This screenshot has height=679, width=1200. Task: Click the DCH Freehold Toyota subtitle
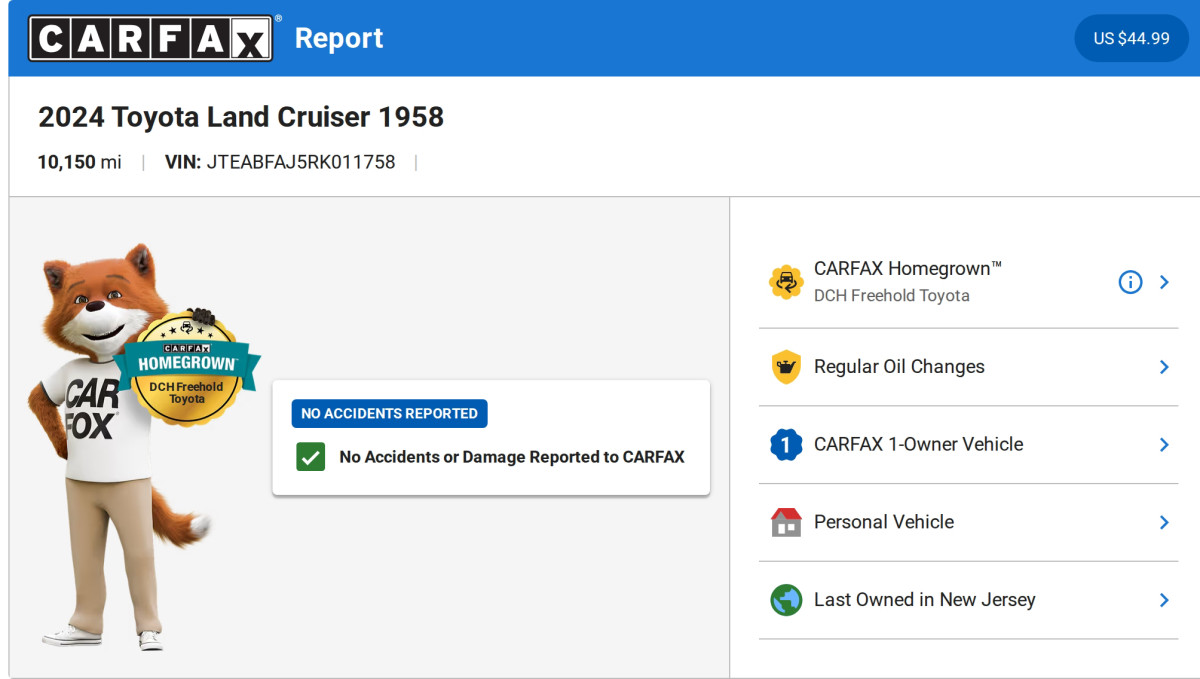coord(891,296)
